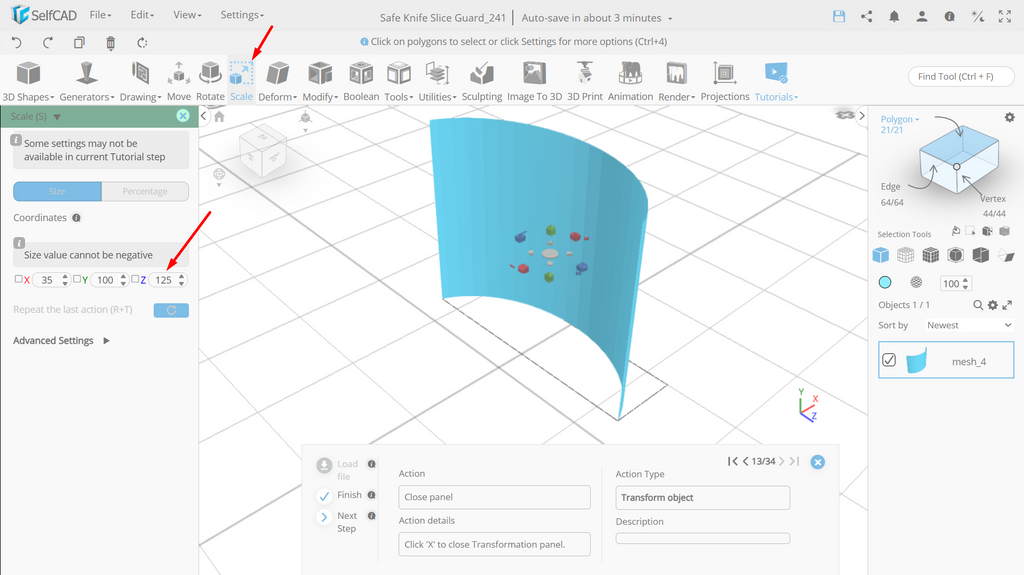
Task: Select the mesh_4 object thumbnail
Action: click(x=917, y=360)
